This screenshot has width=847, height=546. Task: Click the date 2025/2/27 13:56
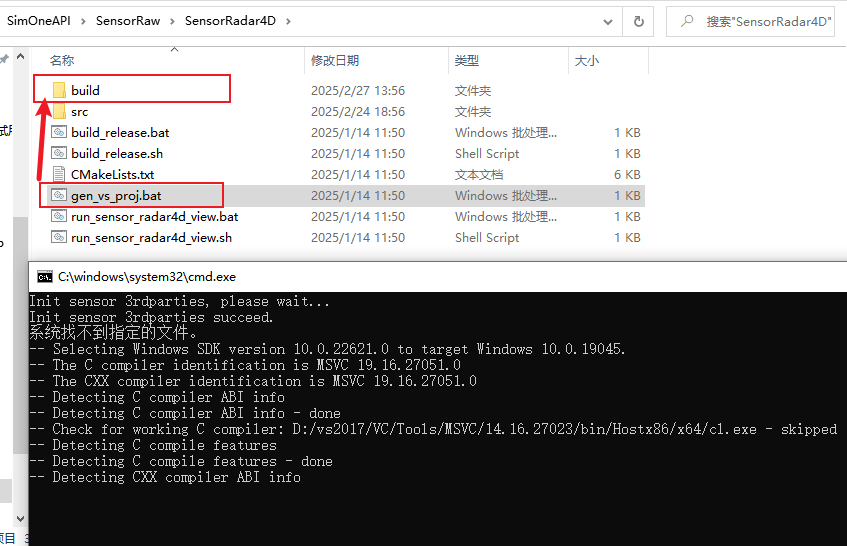click(358, 91)
